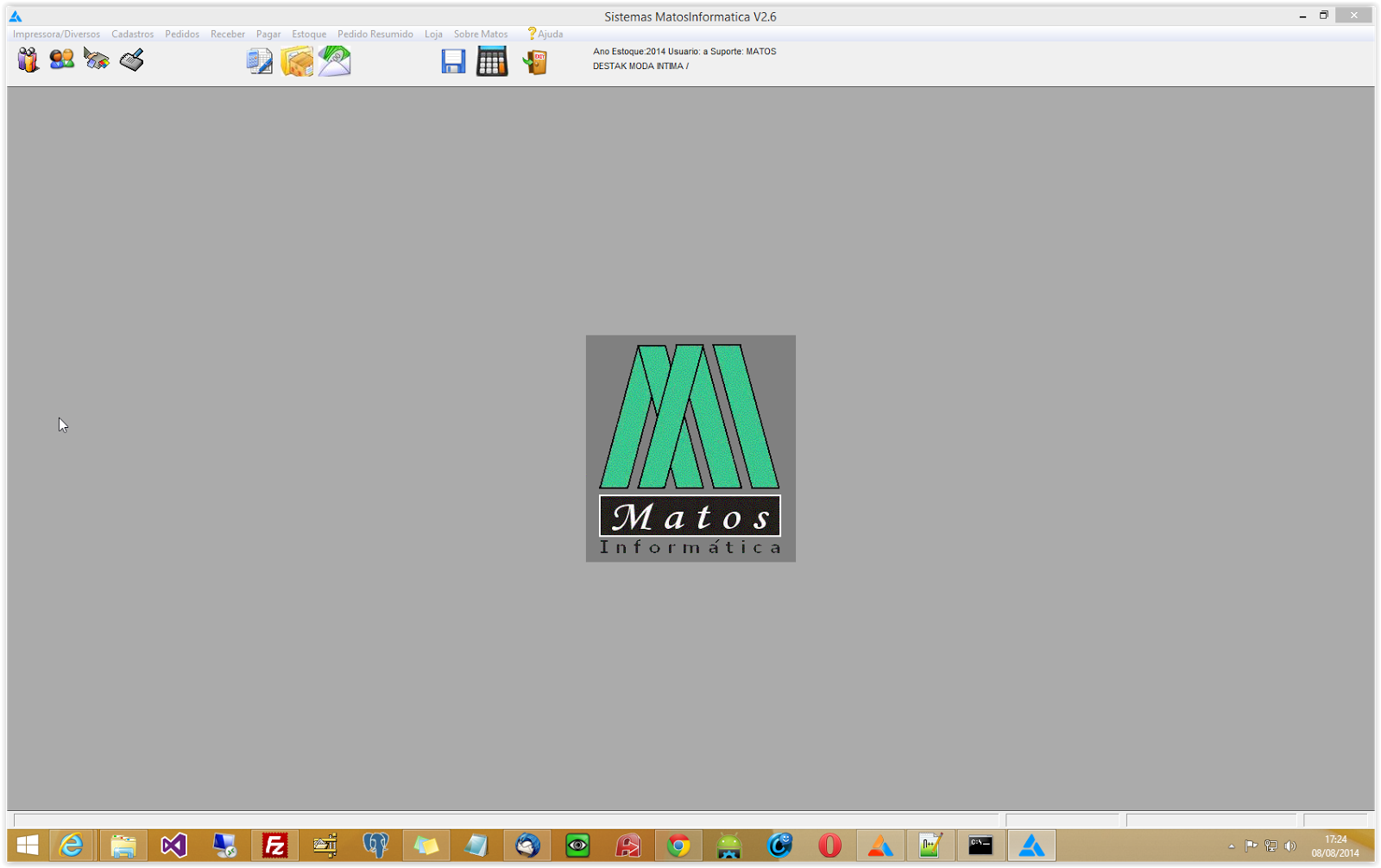Click the scanner brush toolbar icon
The width and height of the screenshot is (1381, 868).
tap(132, 60)
